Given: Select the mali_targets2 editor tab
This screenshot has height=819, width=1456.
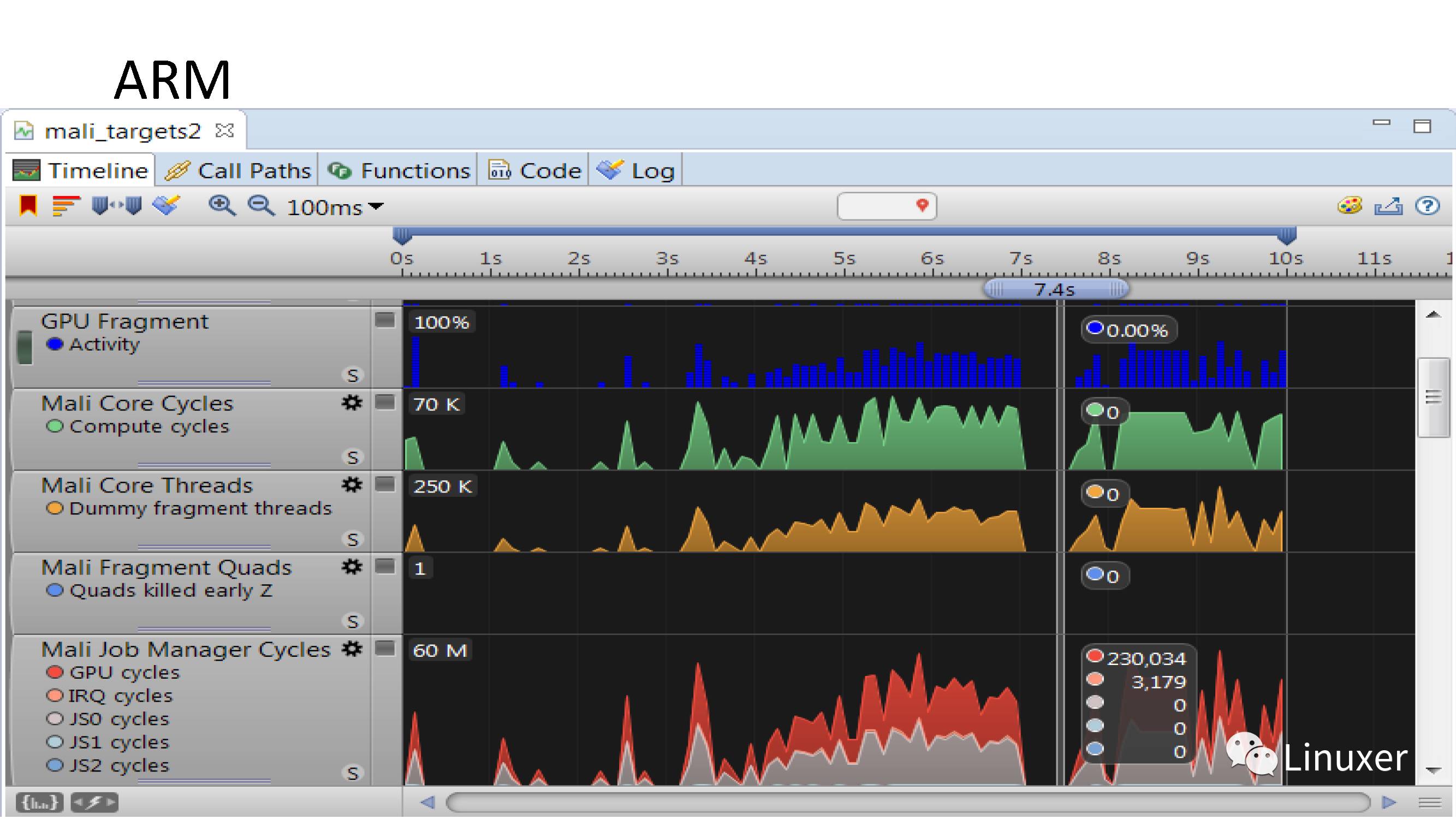Looking at the screenshot, I should click(x=122, y=130).
